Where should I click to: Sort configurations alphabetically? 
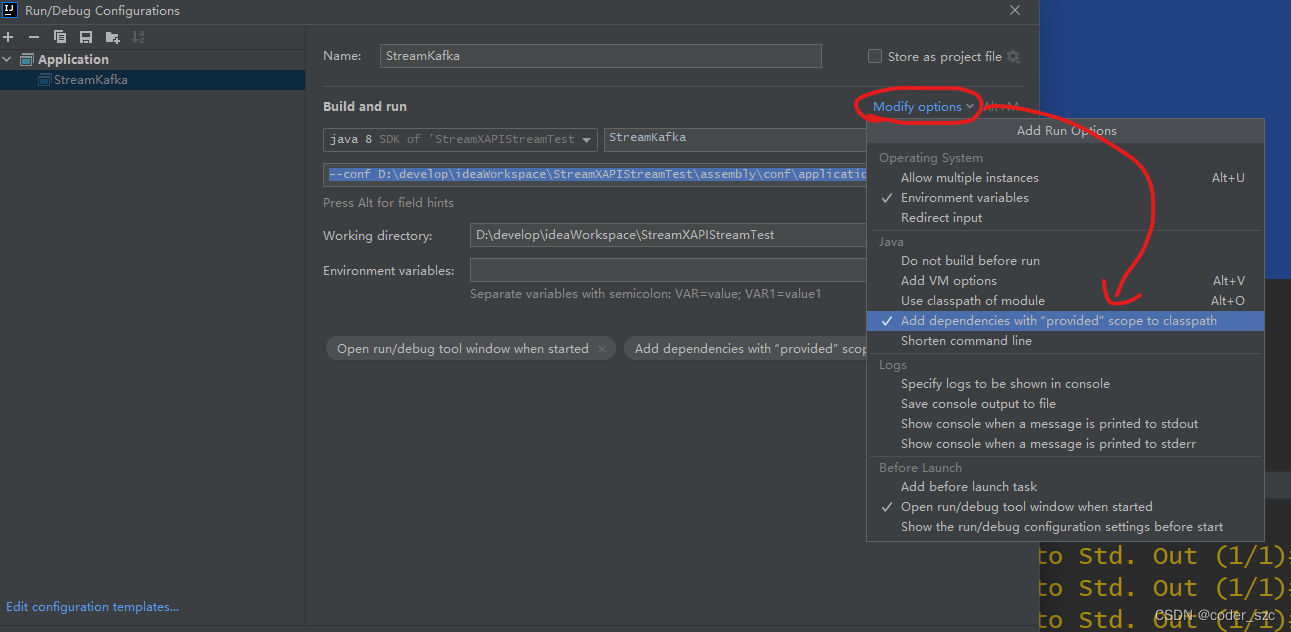138,37
